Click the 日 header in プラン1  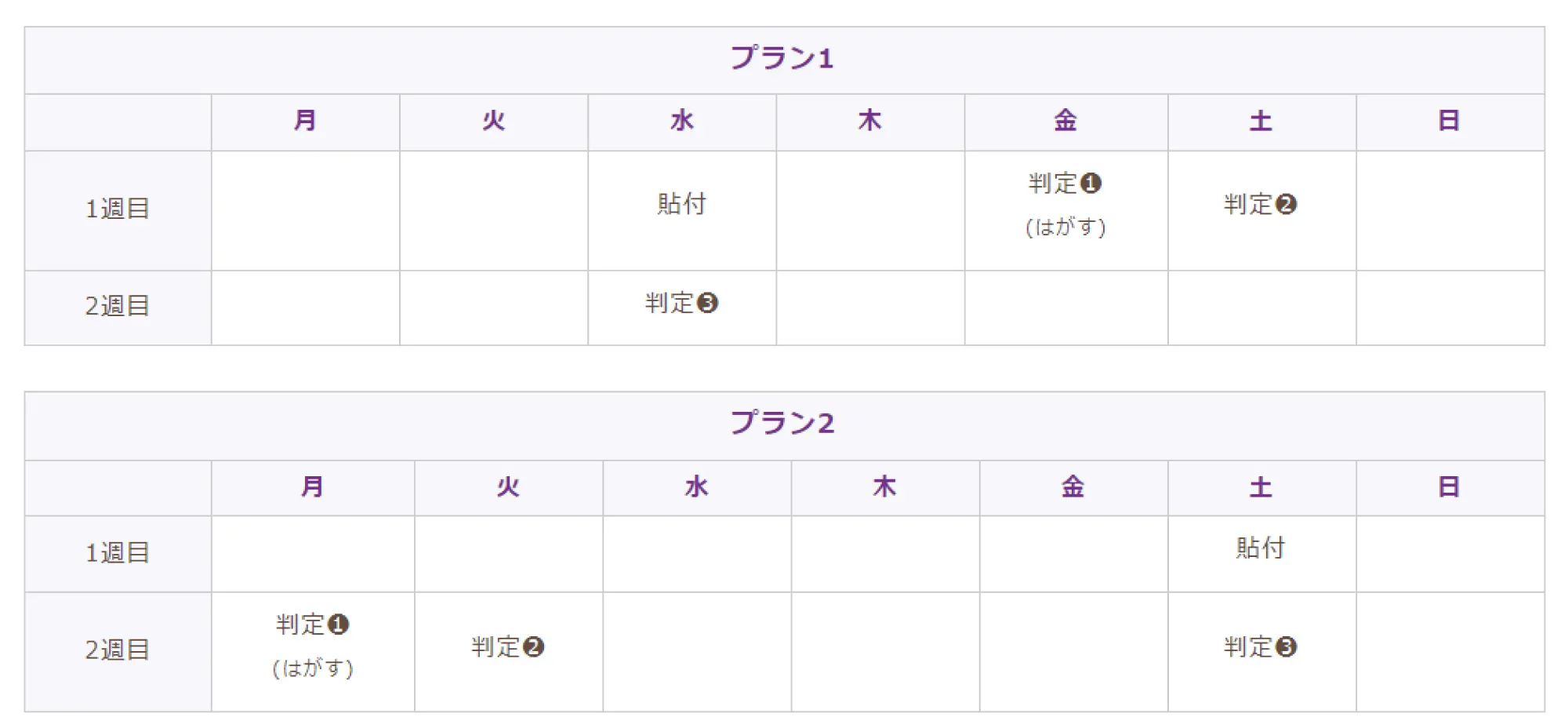1449,121
